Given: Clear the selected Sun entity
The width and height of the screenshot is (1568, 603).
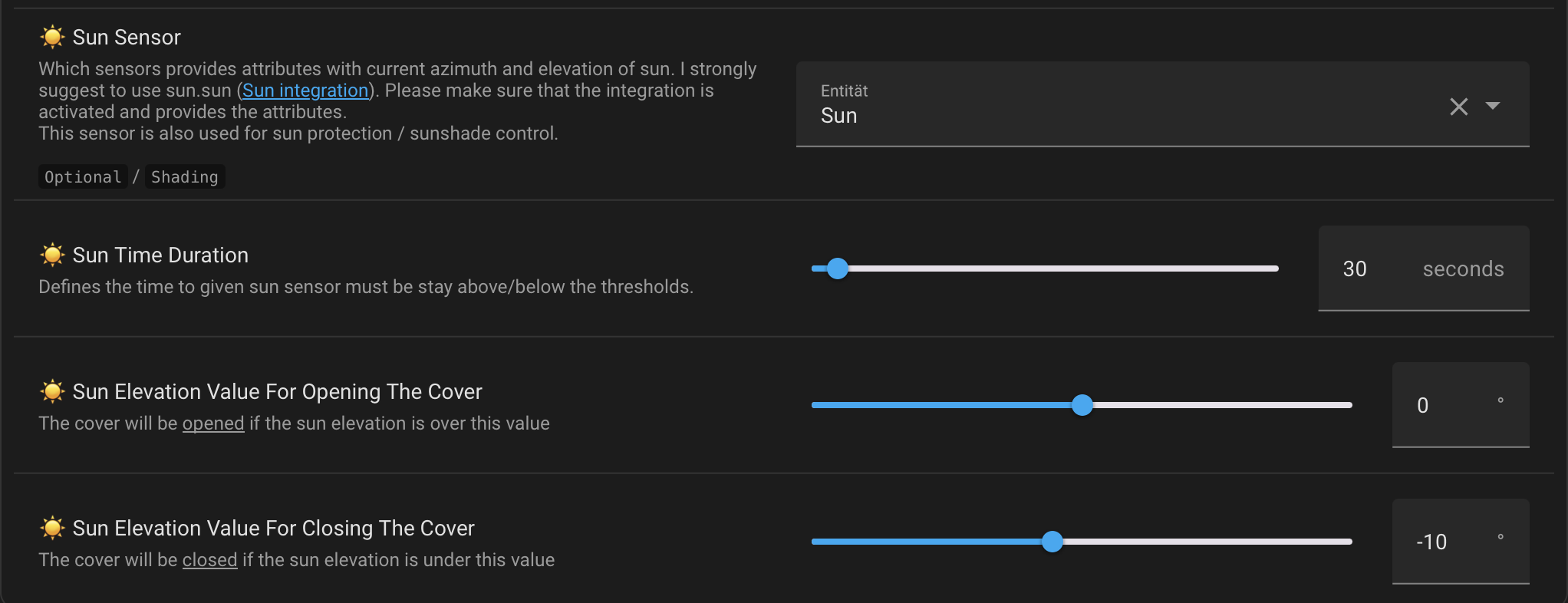Looking at the screenshot, I should tap(1458, 107).
